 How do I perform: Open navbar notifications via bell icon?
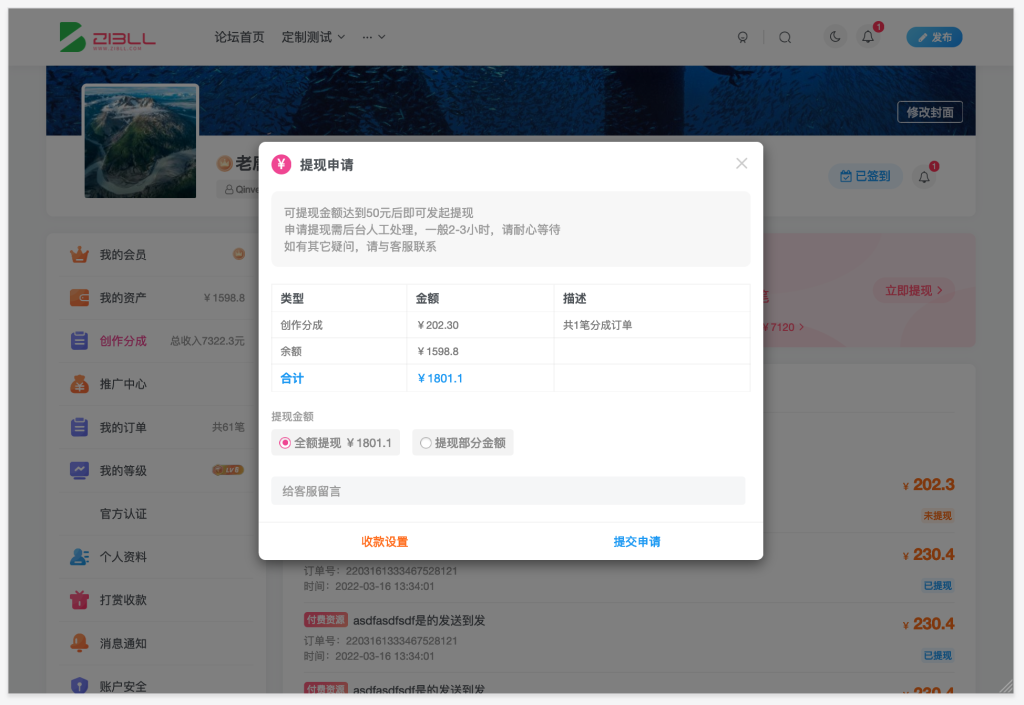(867, 37)
